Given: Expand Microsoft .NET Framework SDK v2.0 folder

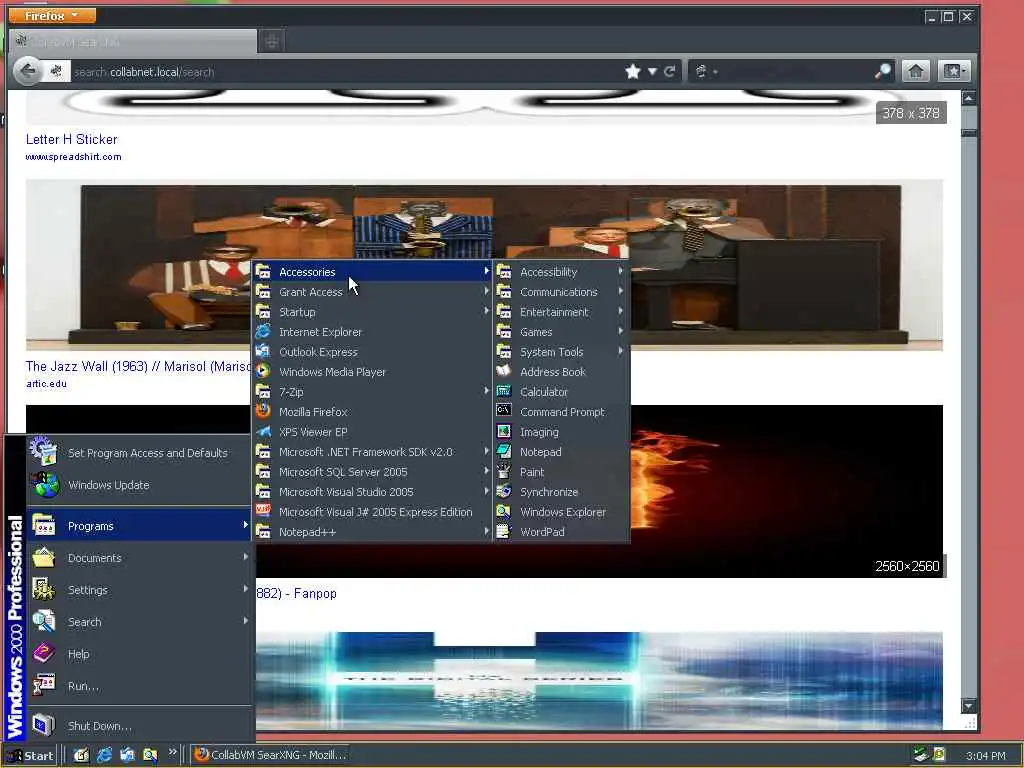Looking at the screenshot, I should 371,452.
